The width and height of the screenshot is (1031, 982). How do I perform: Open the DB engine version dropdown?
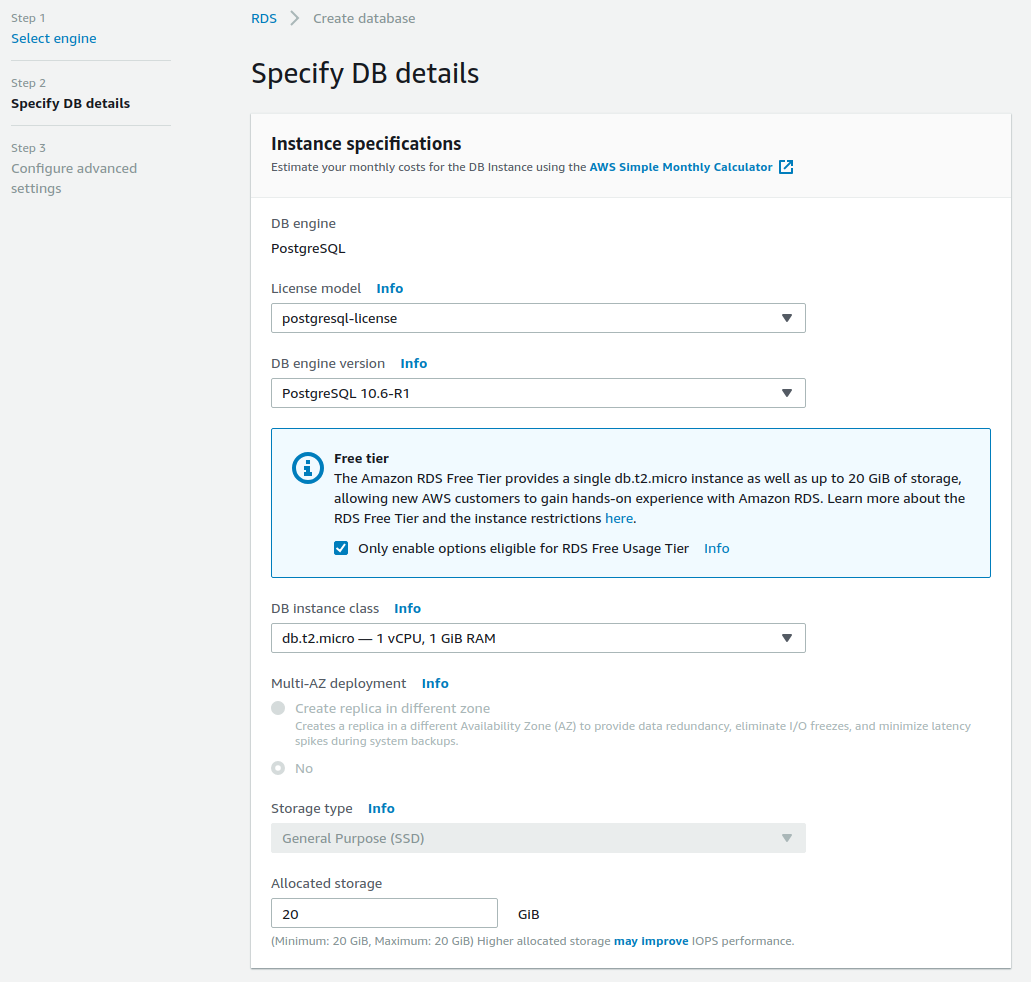tap(538, 393)
